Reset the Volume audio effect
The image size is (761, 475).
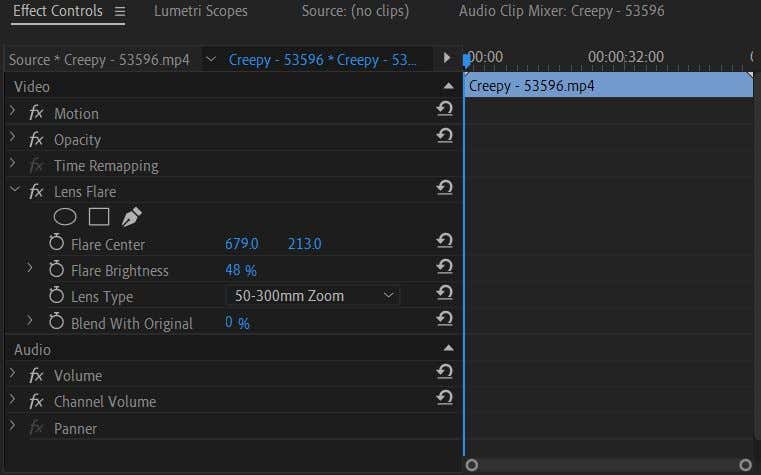445,373
